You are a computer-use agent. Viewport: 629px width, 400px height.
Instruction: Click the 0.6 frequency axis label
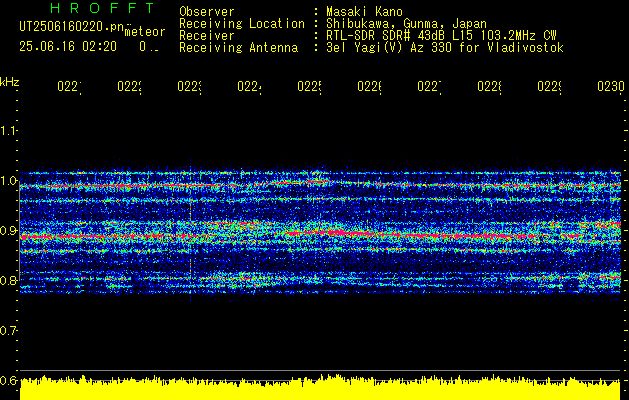click(9, 380)
